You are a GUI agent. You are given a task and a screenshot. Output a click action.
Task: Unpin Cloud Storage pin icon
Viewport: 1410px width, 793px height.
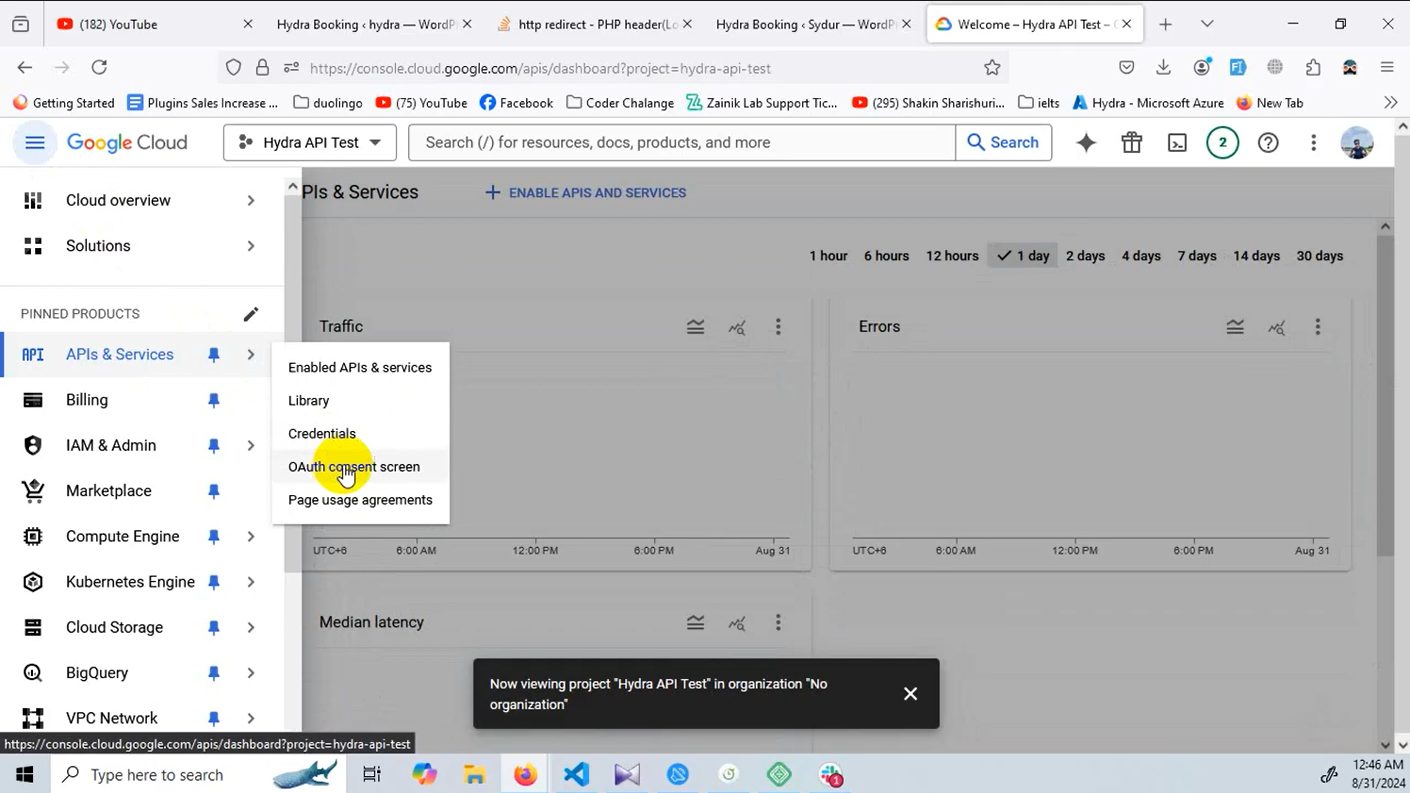point(213,628)
